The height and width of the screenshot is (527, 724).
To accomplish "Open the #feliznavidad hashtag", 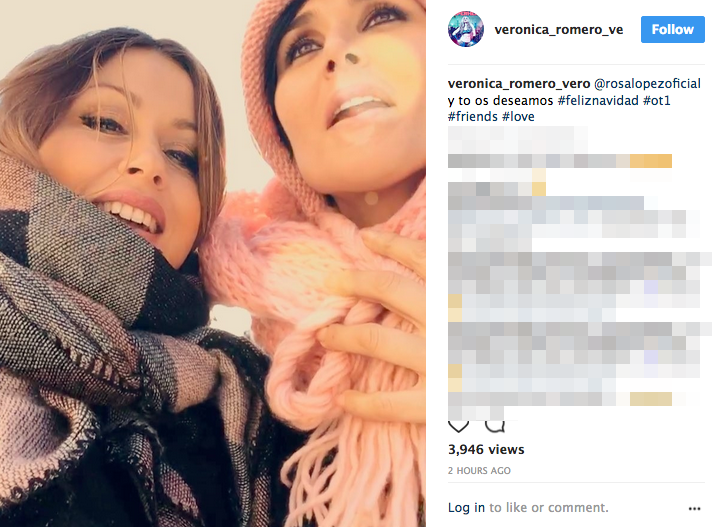I will coord(598,100).
